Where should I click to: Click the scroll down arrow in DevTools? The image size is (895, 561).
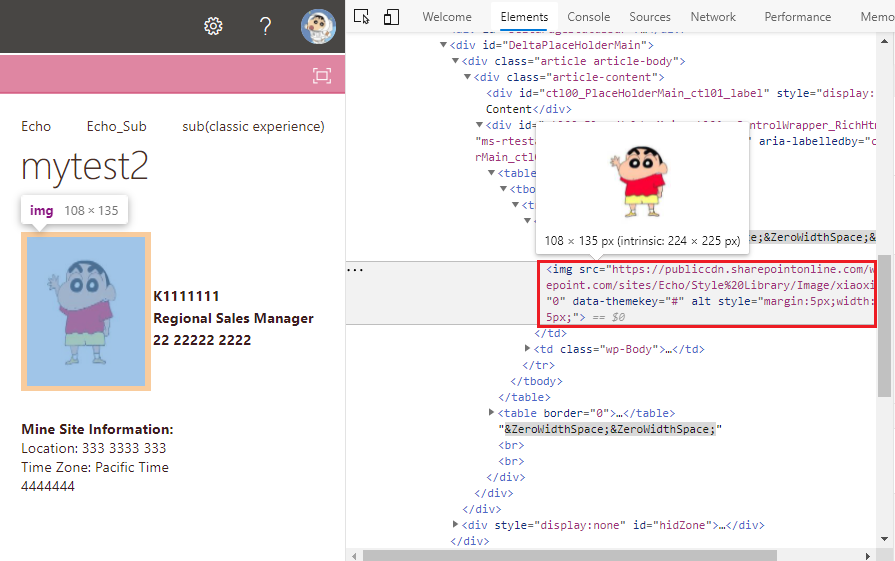point(884,539)
